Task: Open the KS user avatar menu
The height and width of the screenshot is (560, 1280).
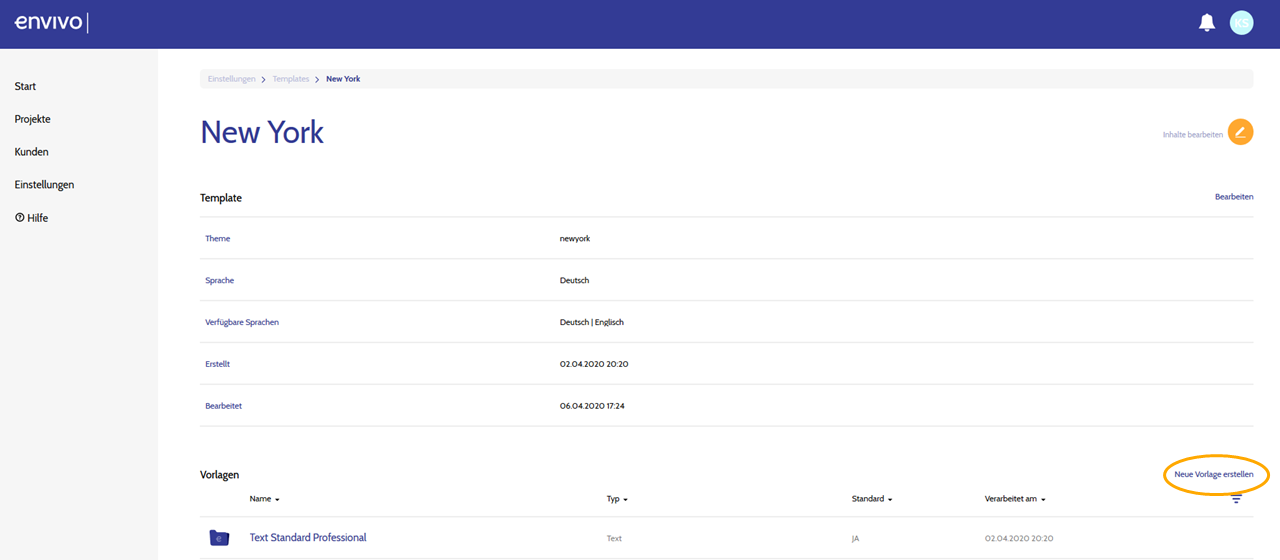Action: pyautogui.click(x=1241, y=23)
